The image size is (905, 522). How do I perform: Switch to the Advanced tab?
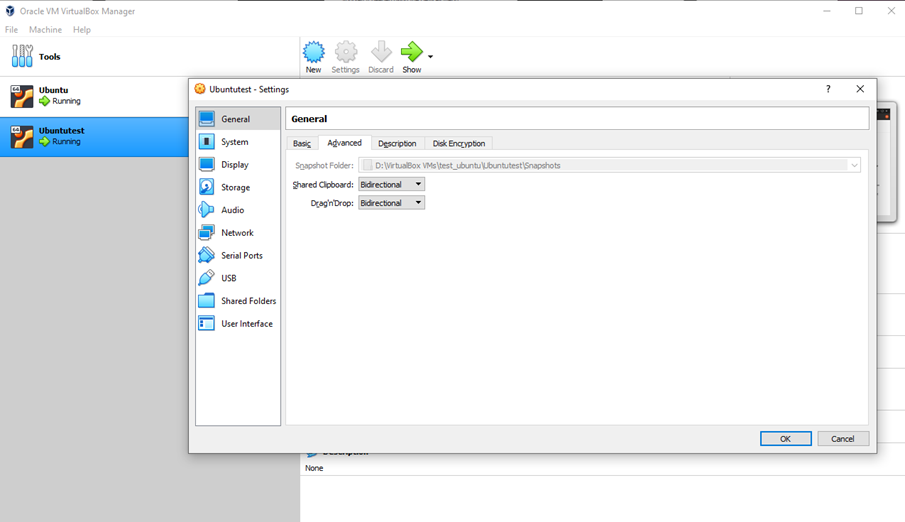click(x=345, y=143)
